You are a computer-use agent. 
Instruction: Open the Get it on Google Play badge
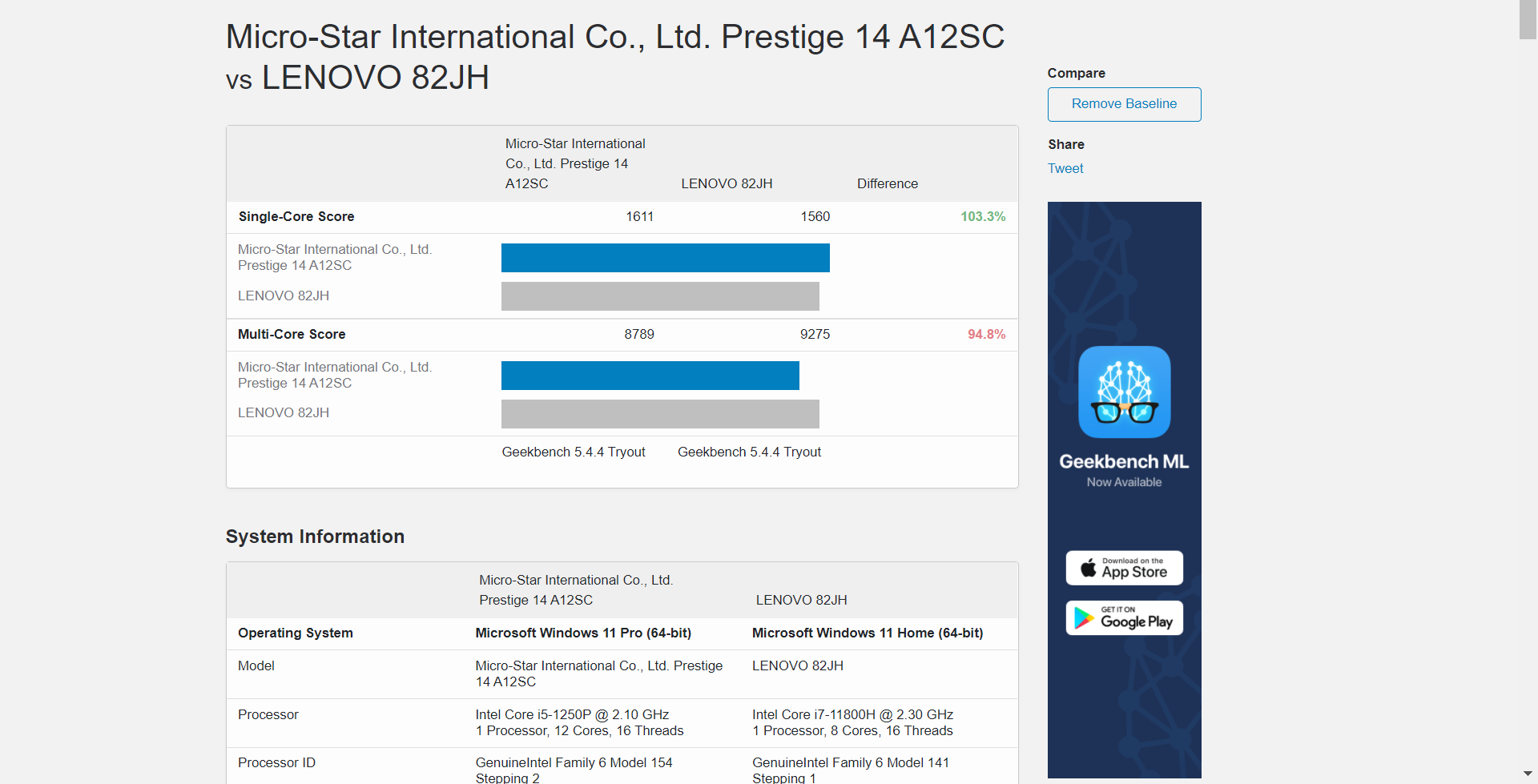pos(1124,618)
